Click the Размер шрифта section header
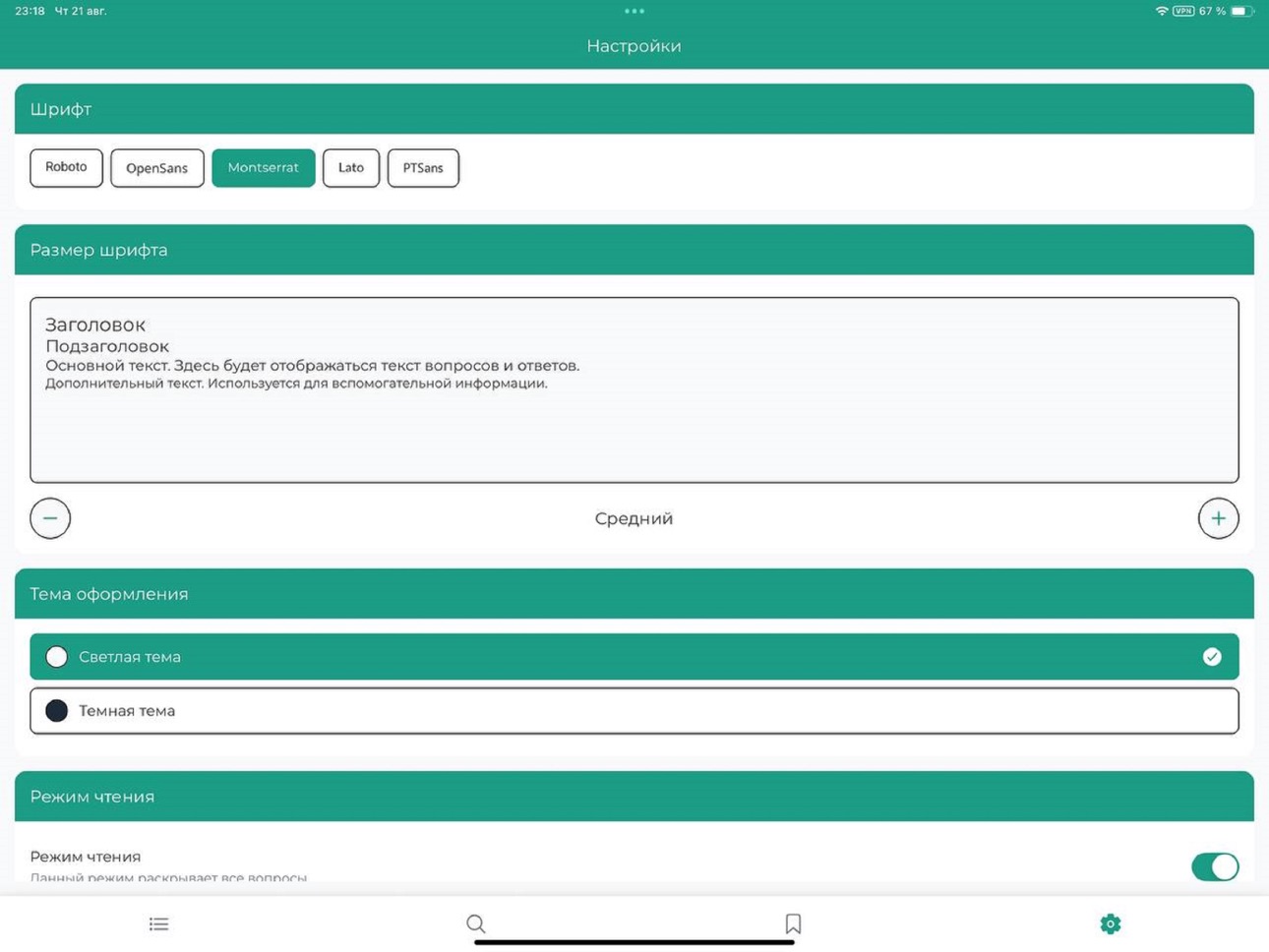The image size is (1269, 952). (x=634, y=250)
